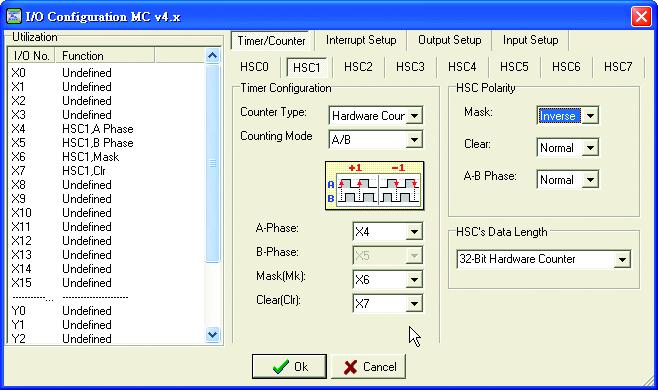
Task: Select the X4 HSC1,A Phase row
Action: click(72, 129)
